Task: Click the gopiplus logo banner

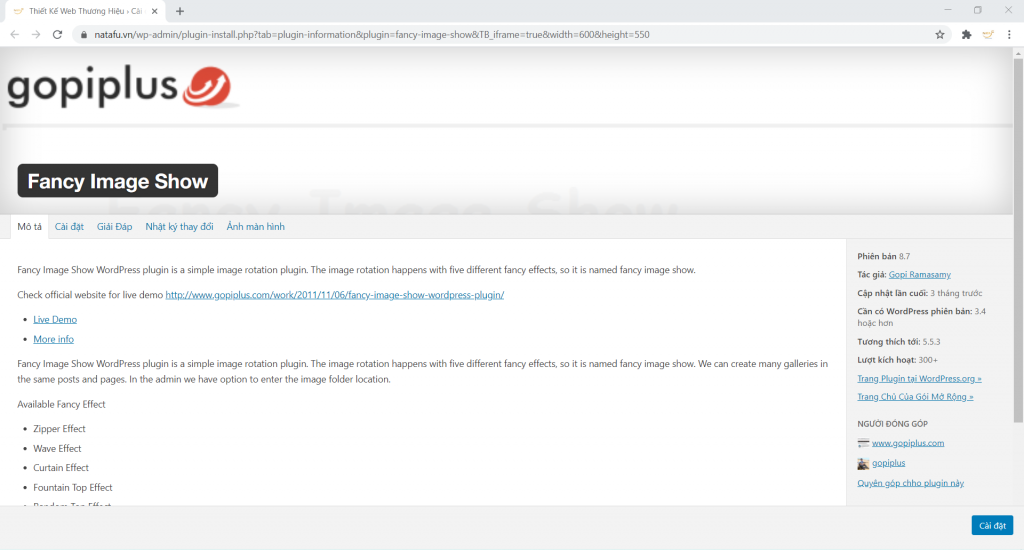Action: pos(121,86)
